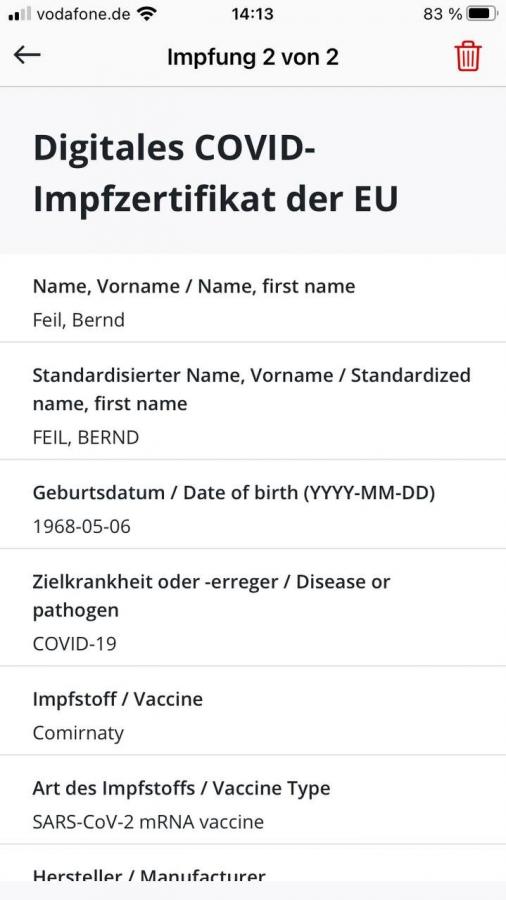Select 'SARS-CoV-2 mRNA vaccine' text
Viewport: 506px width, 900px height.
tap(148, 822)
